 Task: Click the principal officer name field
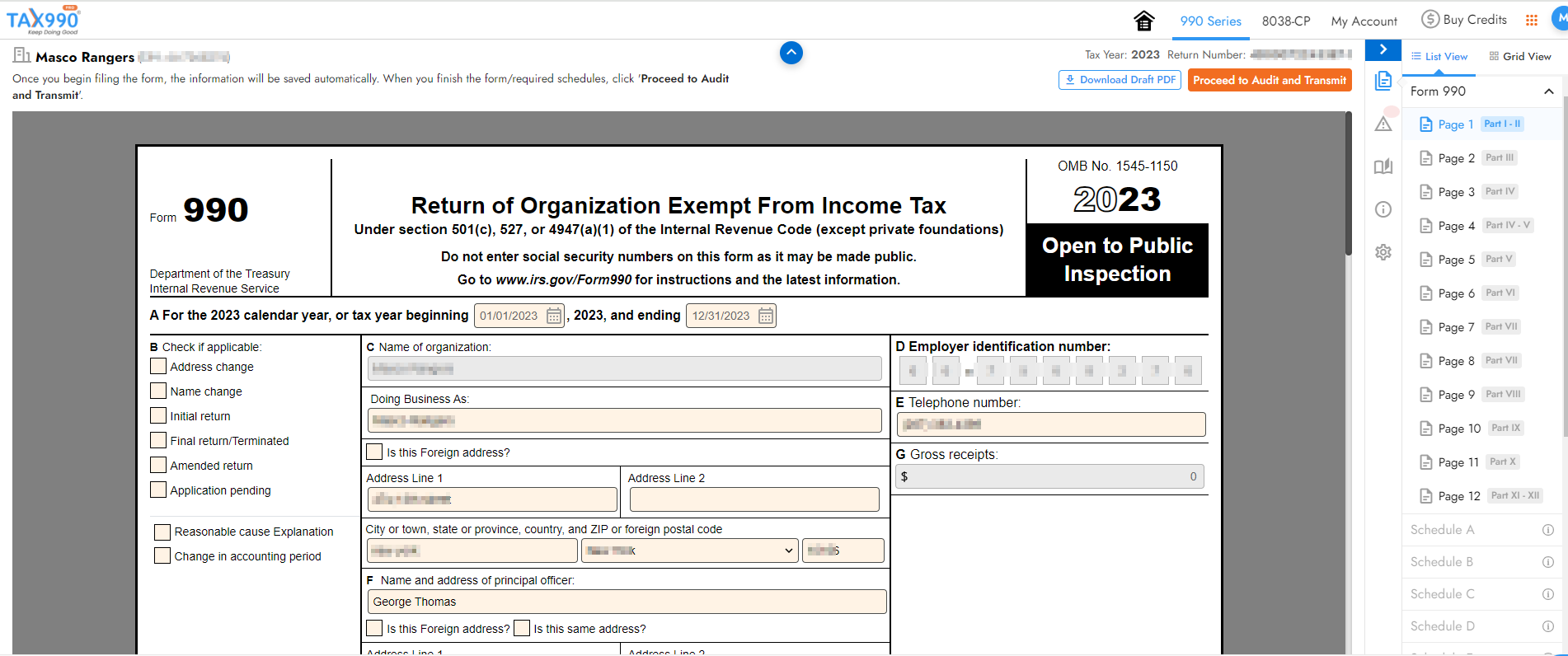[x=627, y=602]
